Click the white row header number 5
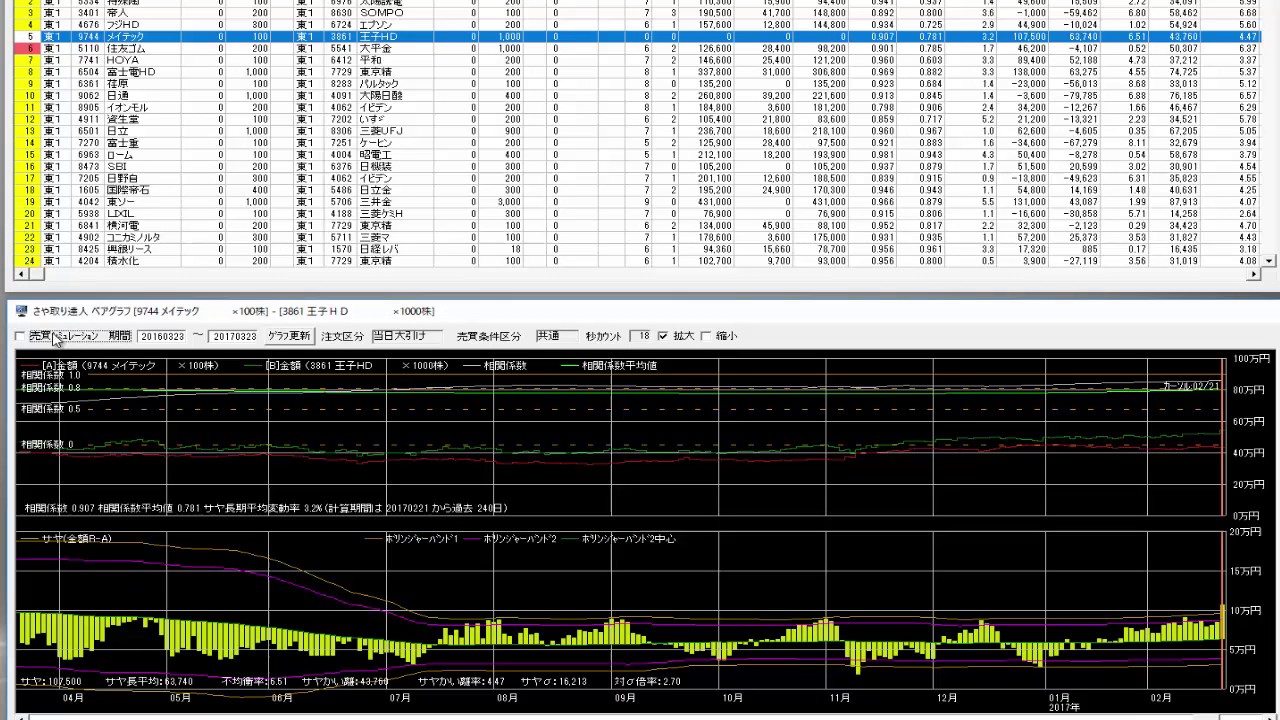This screenshot has height=720, width=1280. point(28,37)
